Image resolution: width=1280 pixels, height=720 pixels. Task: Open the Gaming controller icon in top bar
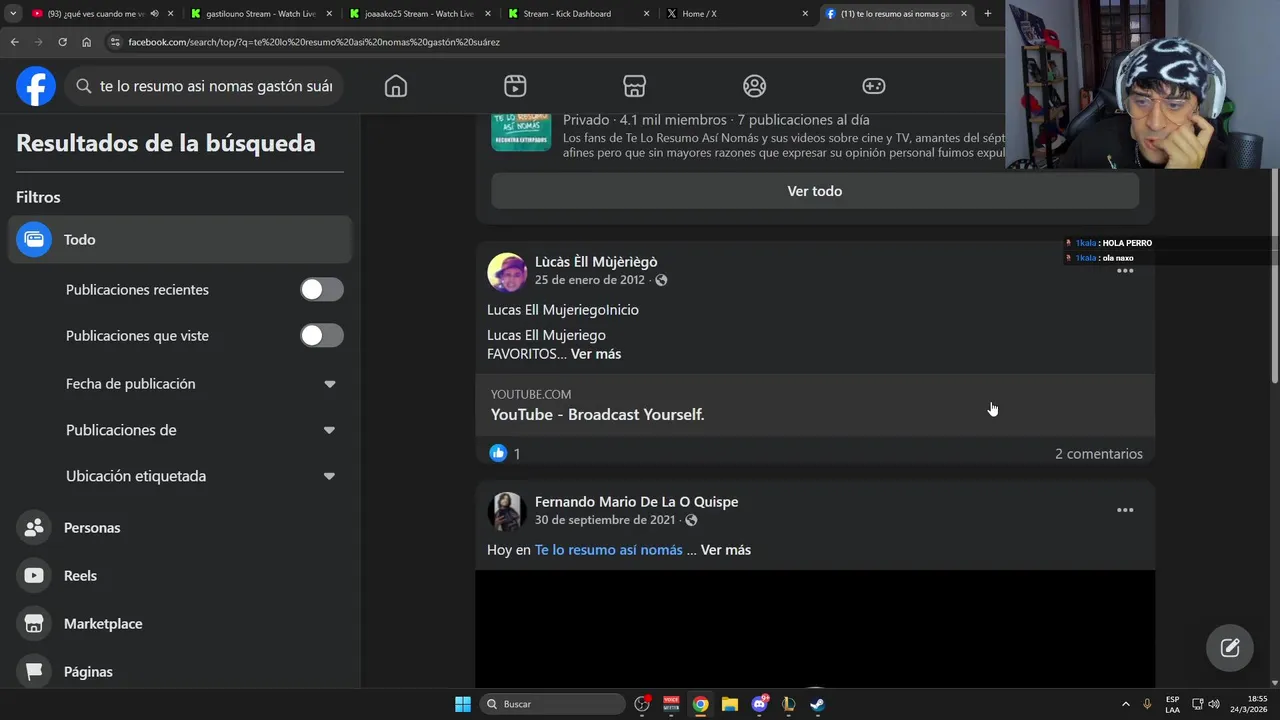tap(874, 86)
